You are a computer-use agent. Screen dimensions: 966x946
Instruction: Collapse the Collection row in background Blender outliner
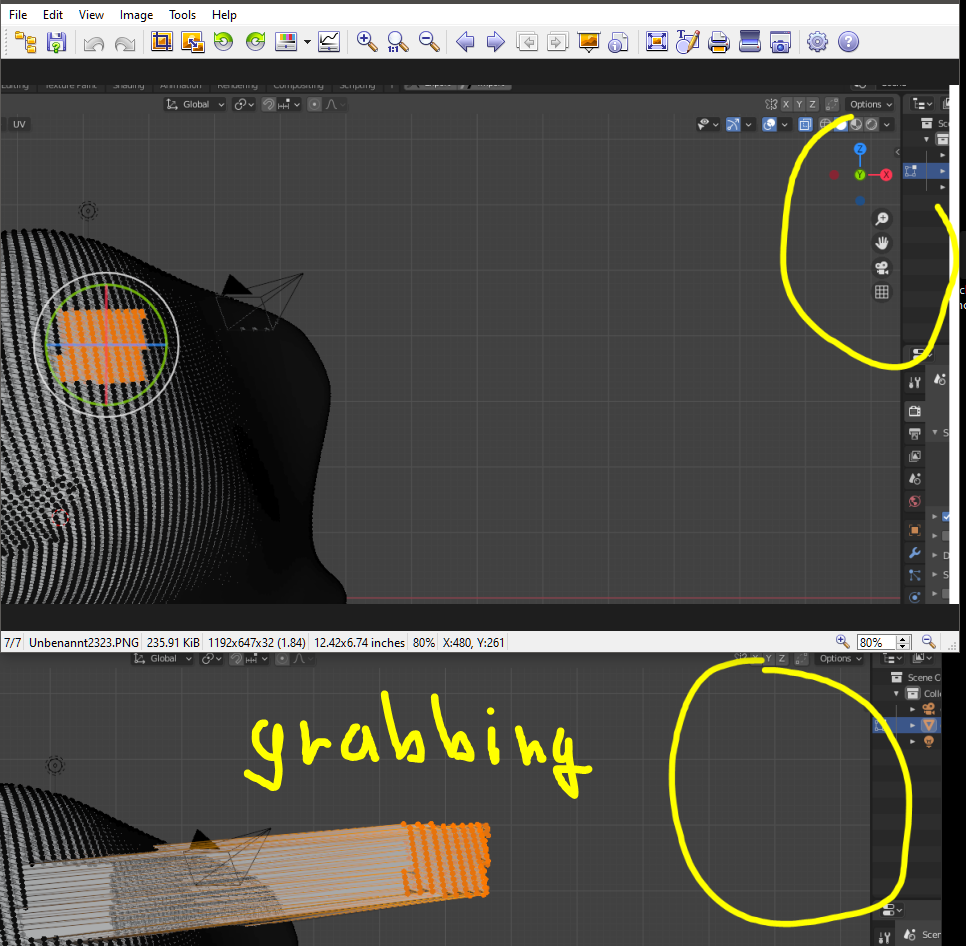point(896,693)
